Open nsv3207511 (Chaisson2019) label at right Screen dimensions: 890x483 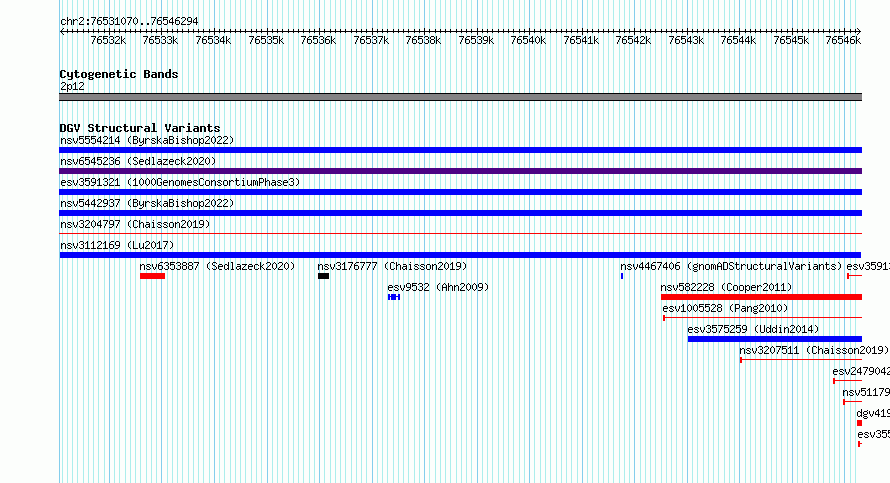[814, 350]
